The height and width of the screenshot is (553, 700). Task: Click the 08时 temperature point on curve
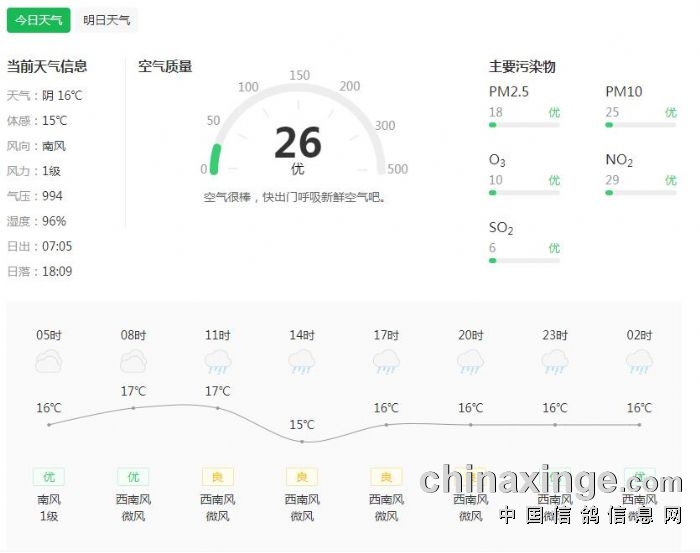point(133,408)
